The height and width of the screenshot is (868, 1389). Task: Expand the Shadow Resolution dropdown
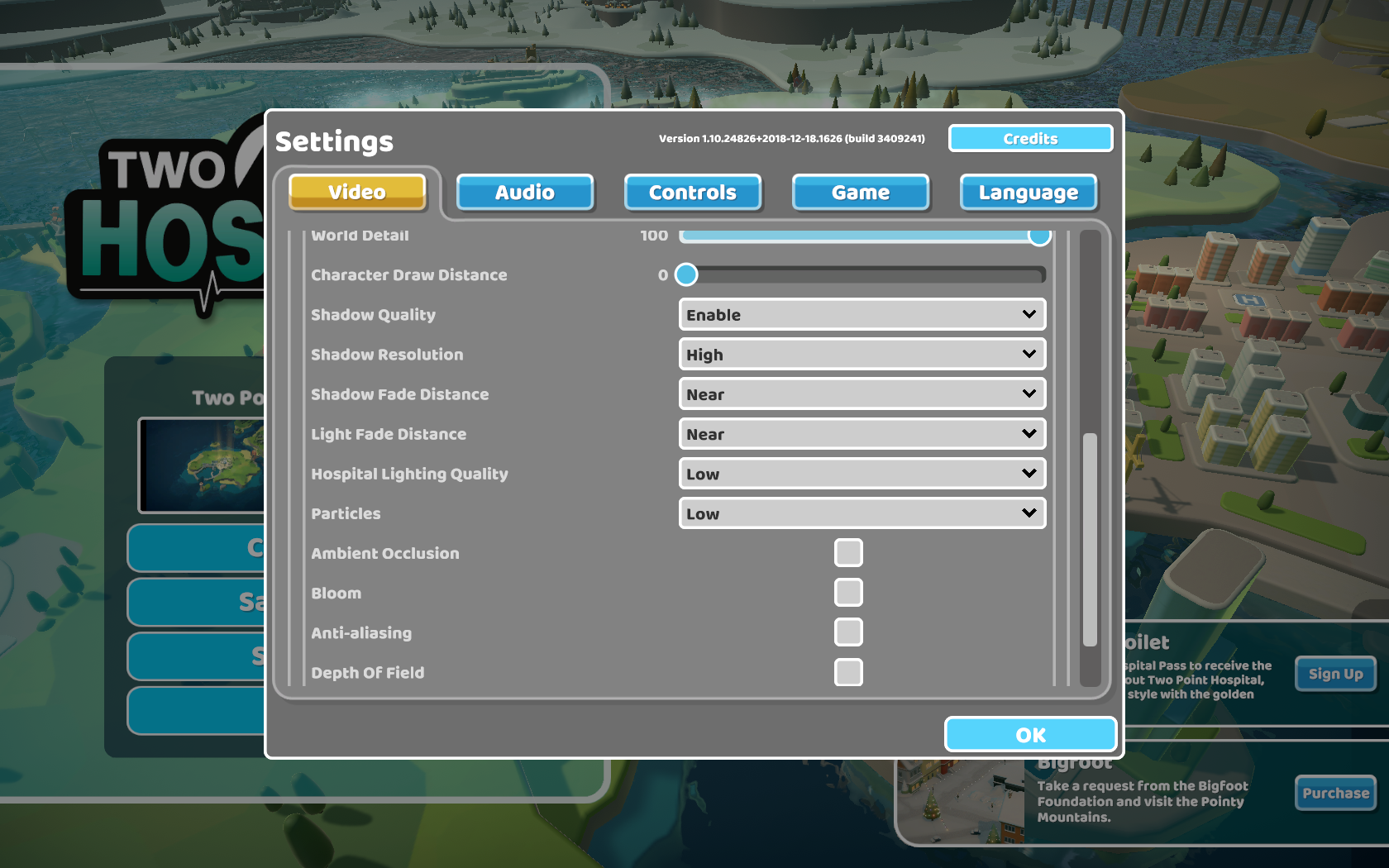click(x=862, y=355)
